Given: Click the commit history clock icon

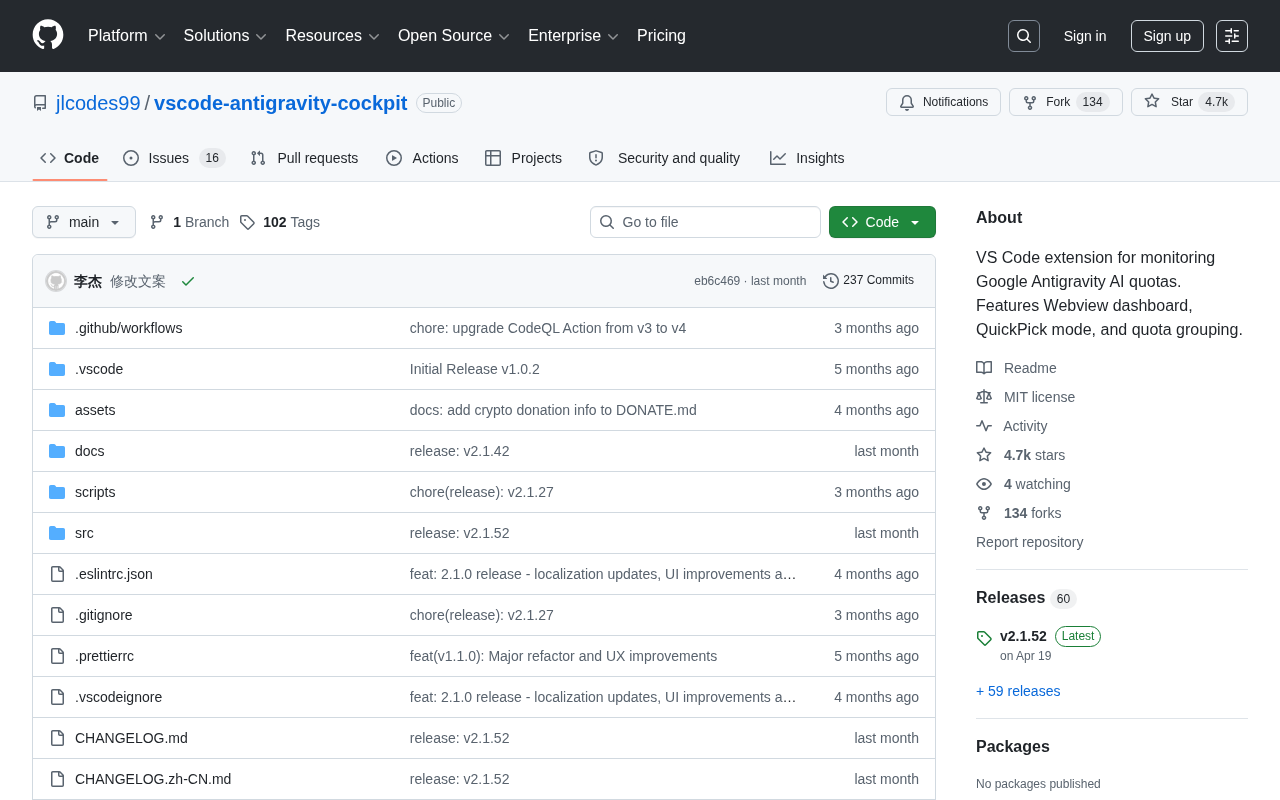Looking at the screenshot, I should point(831,281).
